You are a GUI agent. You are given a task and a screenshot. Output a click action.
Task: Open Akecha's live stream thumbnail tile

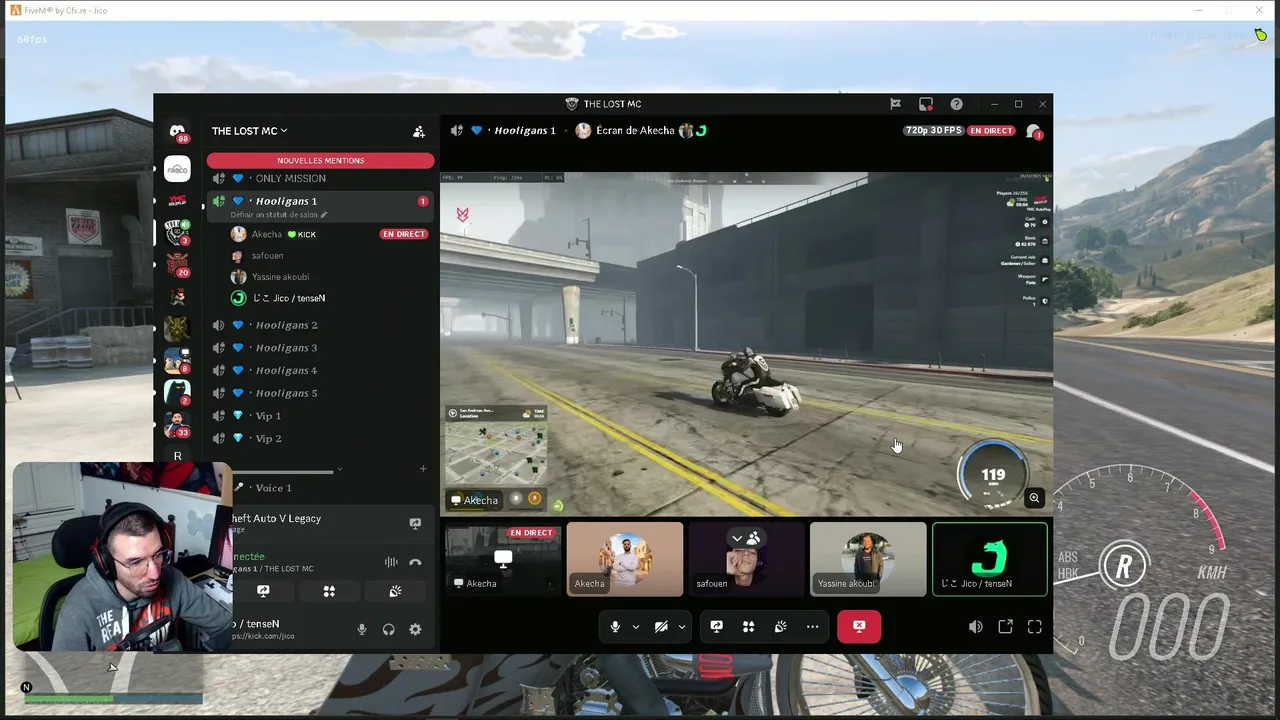pyautogui.click(x=503, y=559)
